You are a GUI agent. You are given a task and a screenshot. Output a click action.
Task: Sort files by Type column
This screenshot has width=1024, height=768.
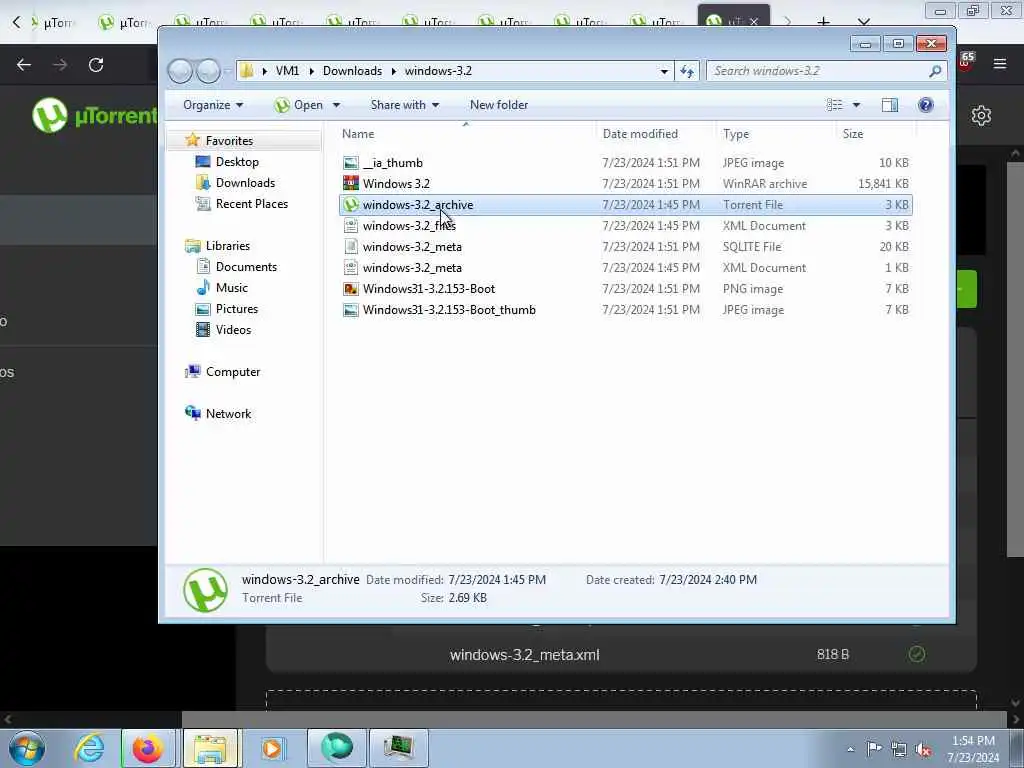click(736, 134)
